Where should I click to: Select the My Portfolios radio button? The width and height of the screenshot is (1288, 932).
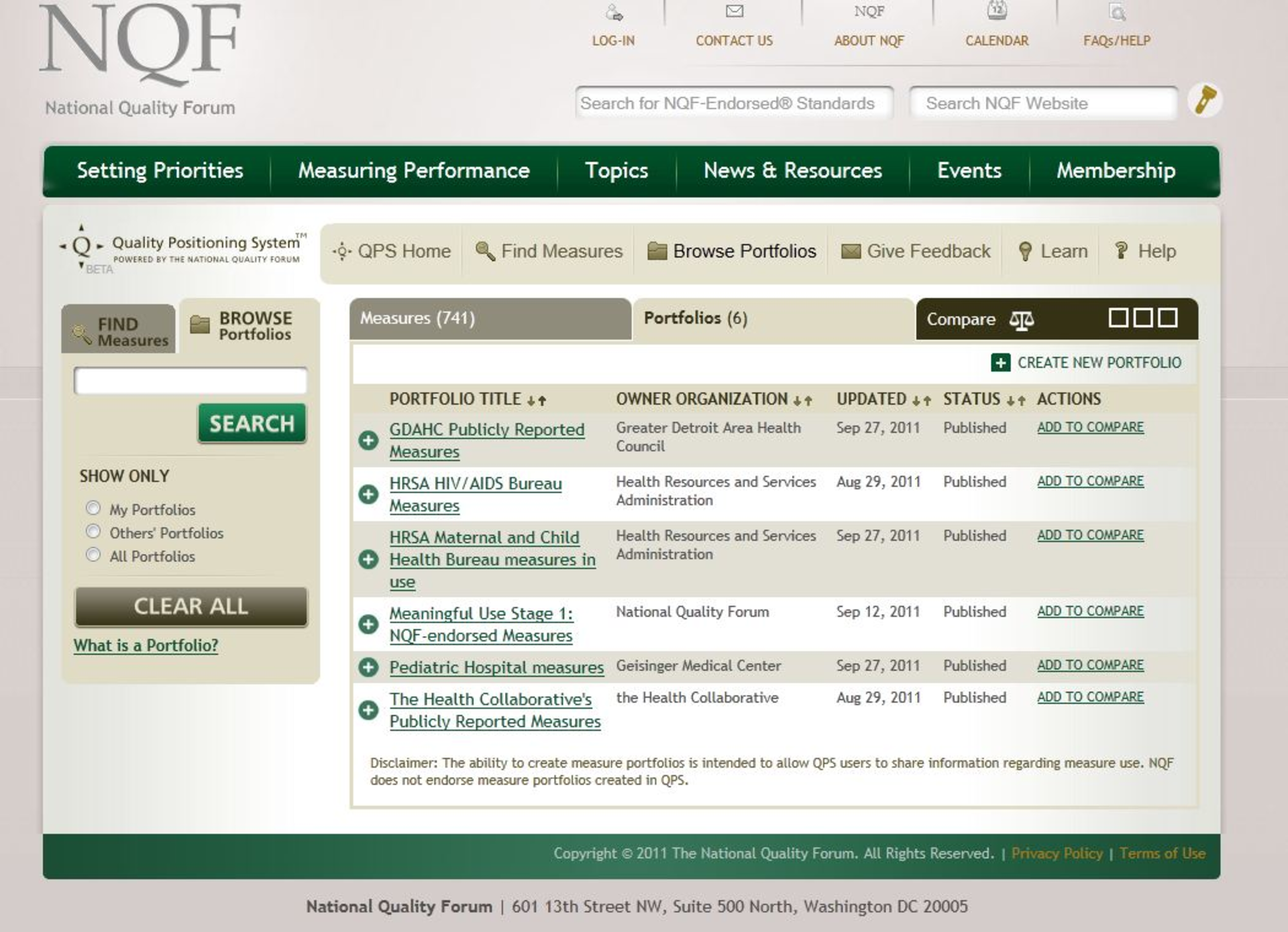point(93,508)
